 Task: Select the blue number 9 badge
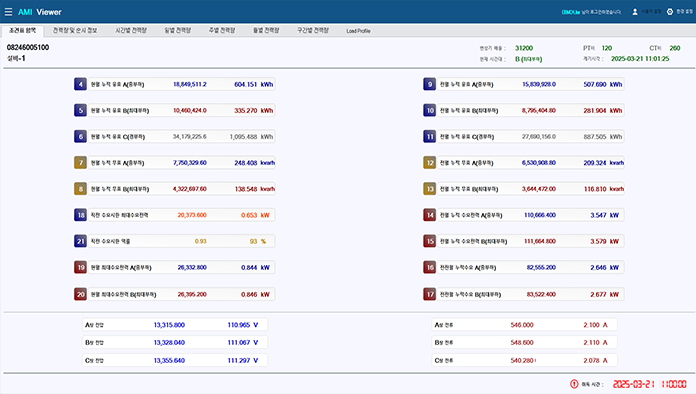pyautogui.click(x=430, y=84)
